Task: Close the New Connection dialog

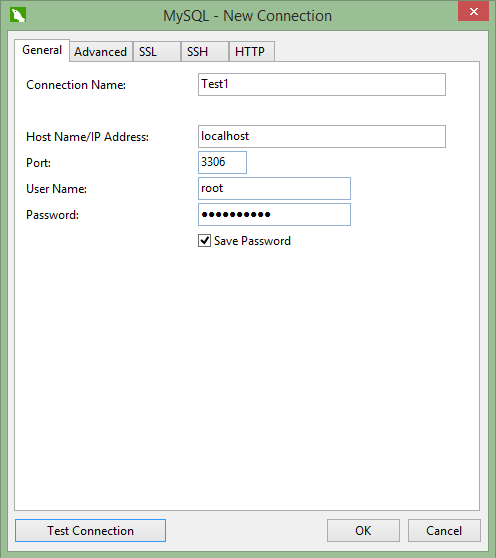Action: (x=473, y=11)
